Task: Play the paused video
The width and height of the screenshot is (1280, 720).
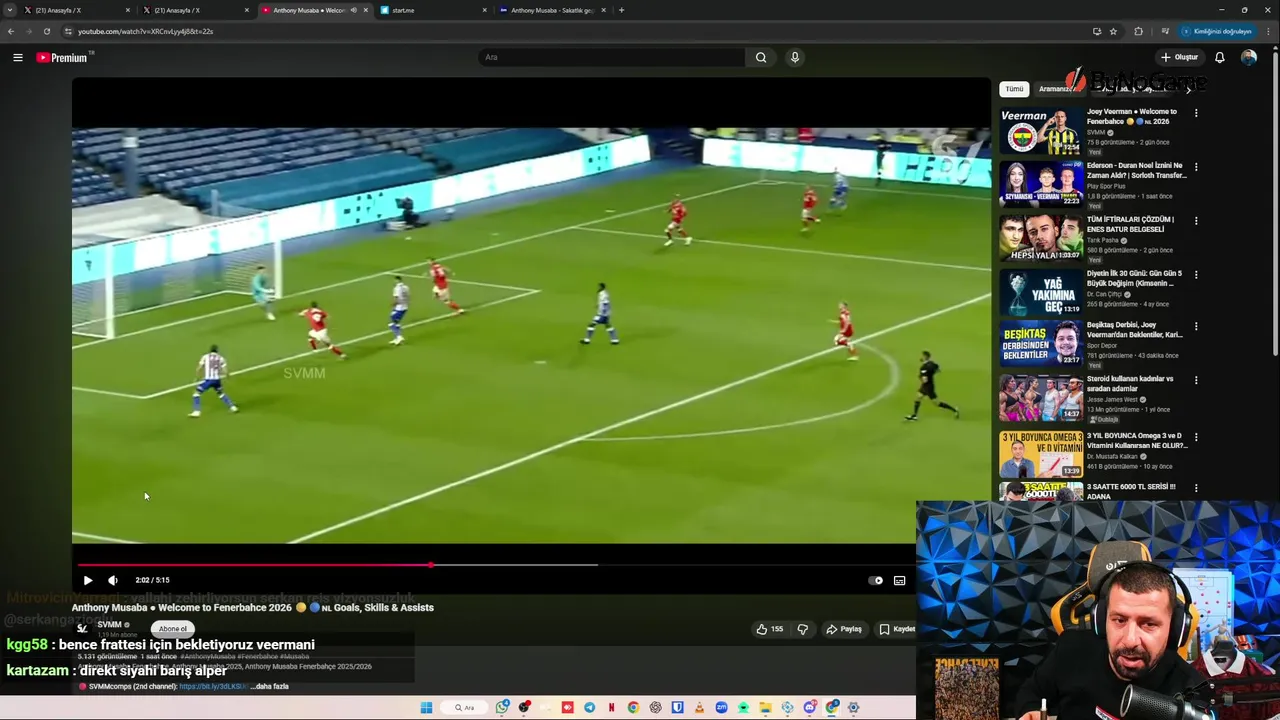Action: [x=88, y=580]
